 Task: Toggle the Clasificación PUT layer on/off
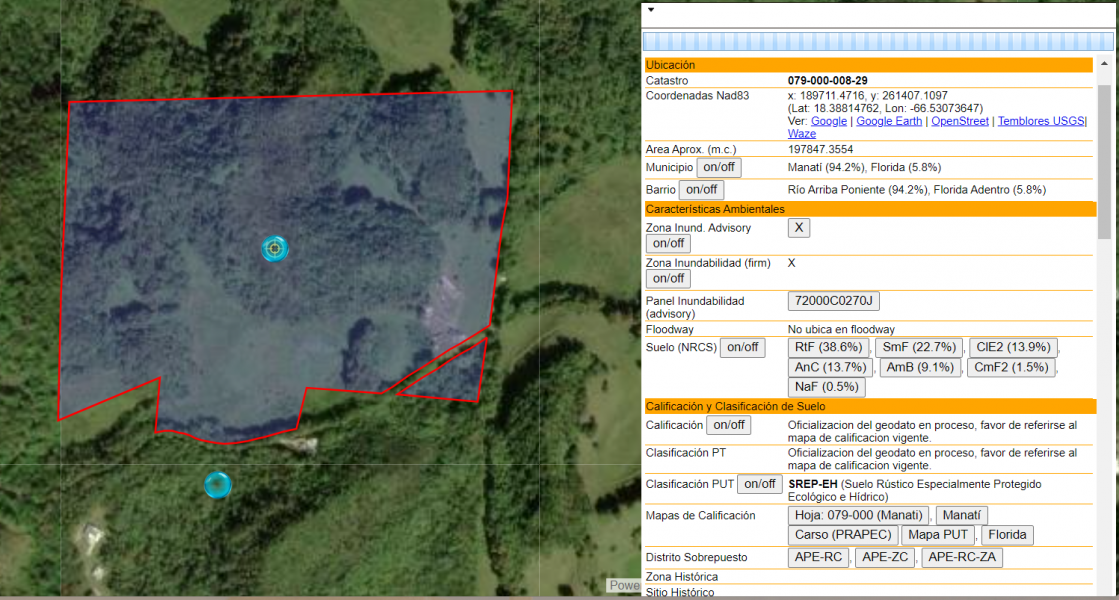(x=759, y=484)
